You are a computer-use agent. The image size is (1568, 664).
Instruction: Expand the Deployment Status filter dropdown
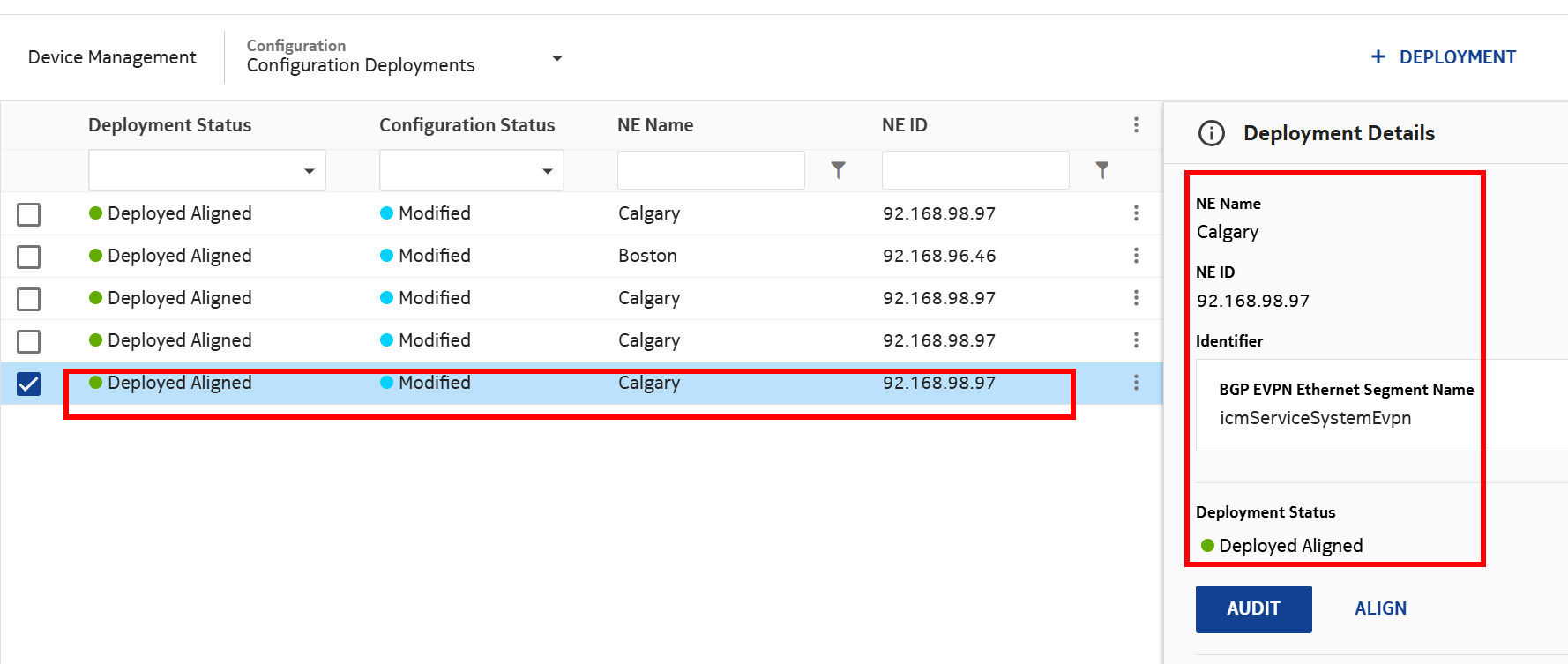(x=309, y=171)
